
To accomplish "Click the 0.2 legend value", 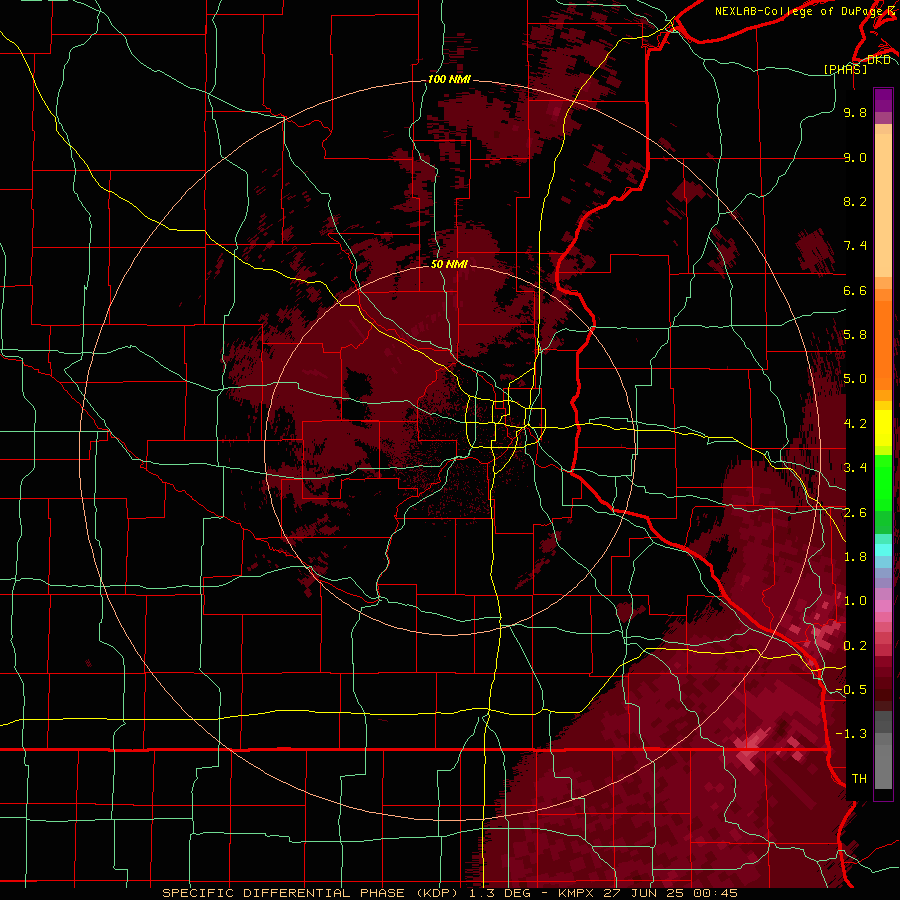I will [855, 645].
